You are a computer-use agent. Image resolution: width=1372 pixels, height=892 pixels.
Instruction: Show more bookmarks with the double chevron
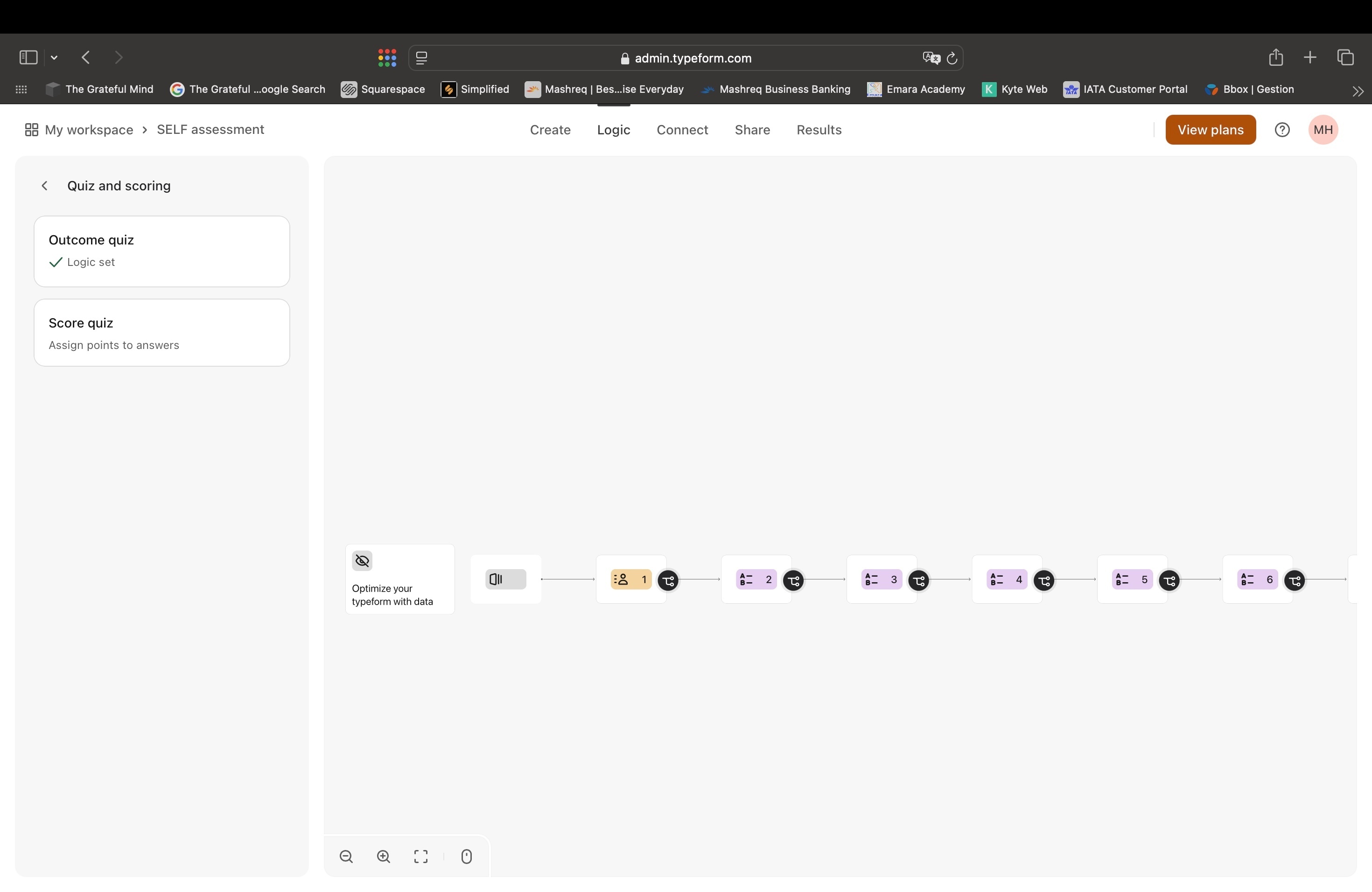(1358, 91)
